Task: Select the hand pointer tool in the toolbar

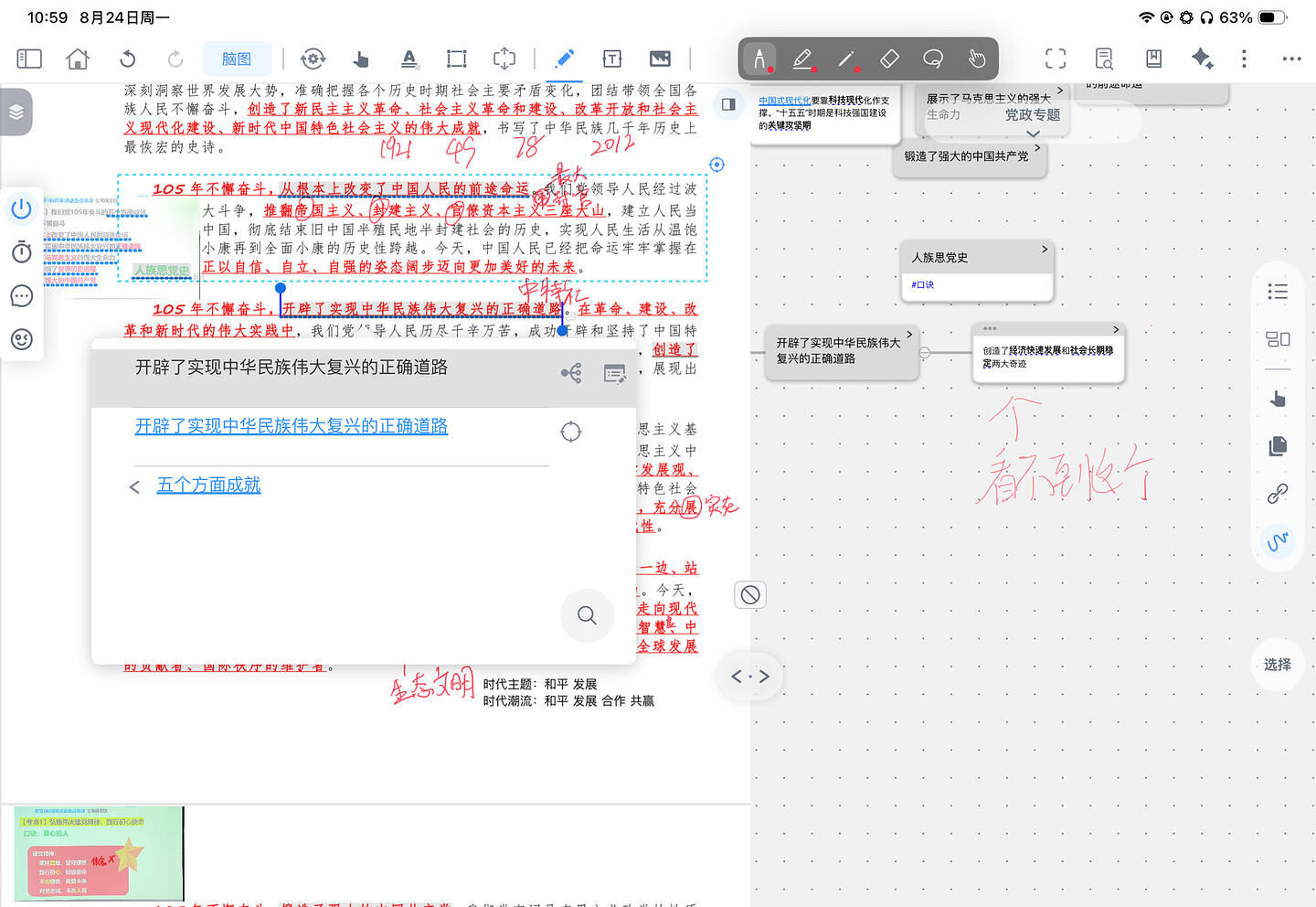Action: click(x=361, y=59)
